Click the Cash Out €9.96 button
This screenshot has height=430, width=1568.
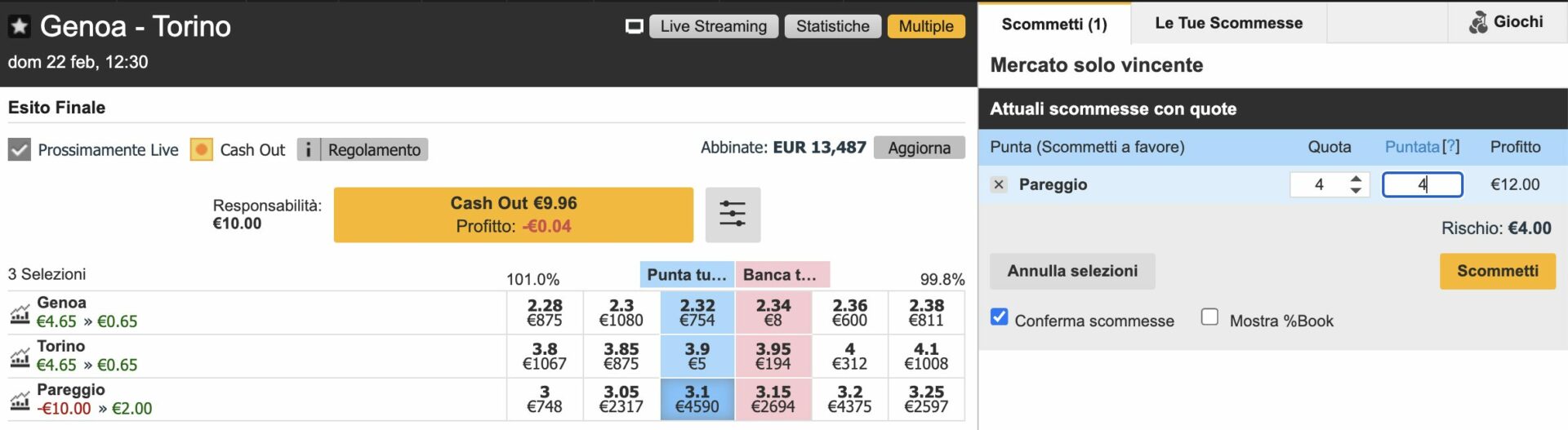[x=513, y=215]
